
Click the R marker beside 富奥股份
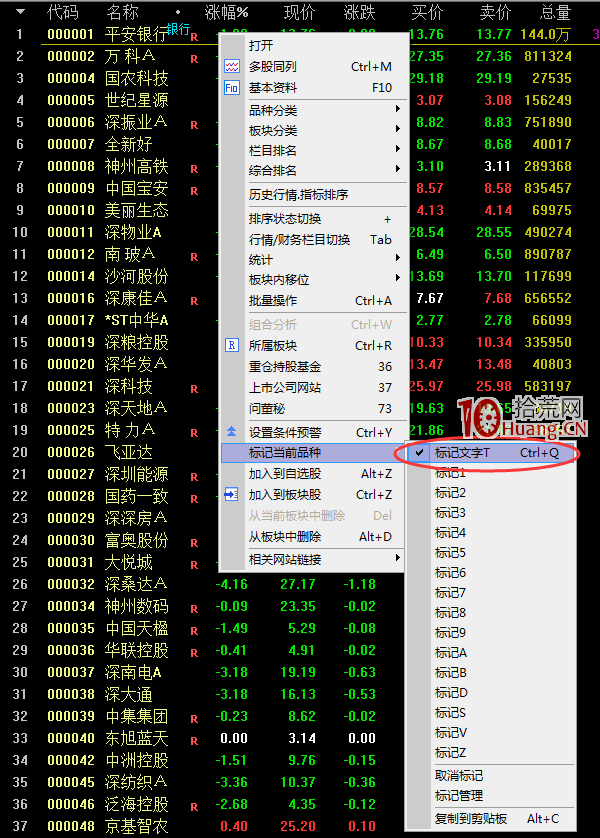(x=194, y=543)
